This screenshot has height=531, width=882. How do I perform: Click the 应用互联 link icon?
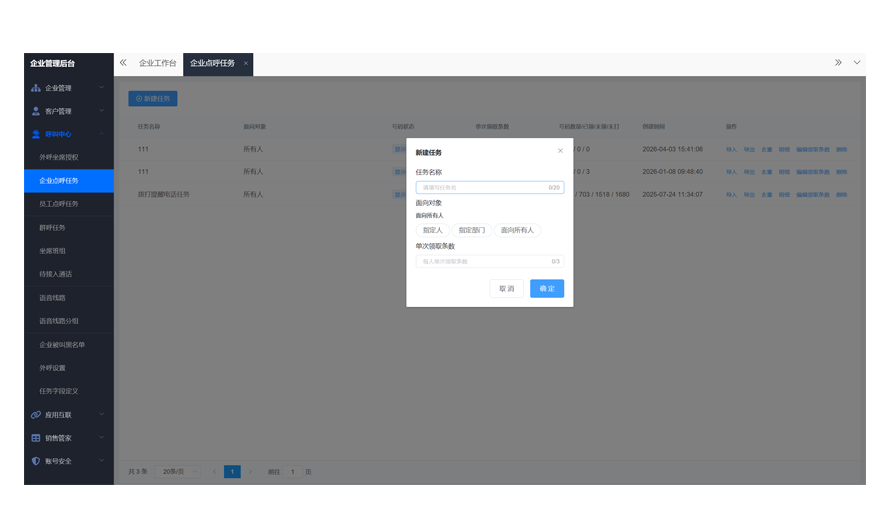tap(36, 415)
